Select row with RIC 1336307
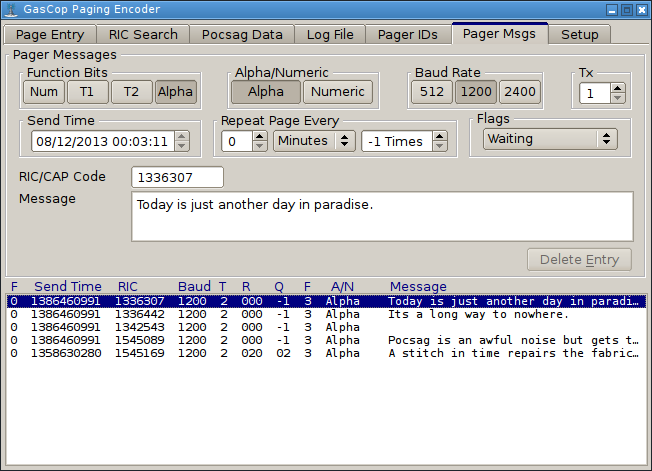This screenshot has width=652, height=471. click(326, 301)
